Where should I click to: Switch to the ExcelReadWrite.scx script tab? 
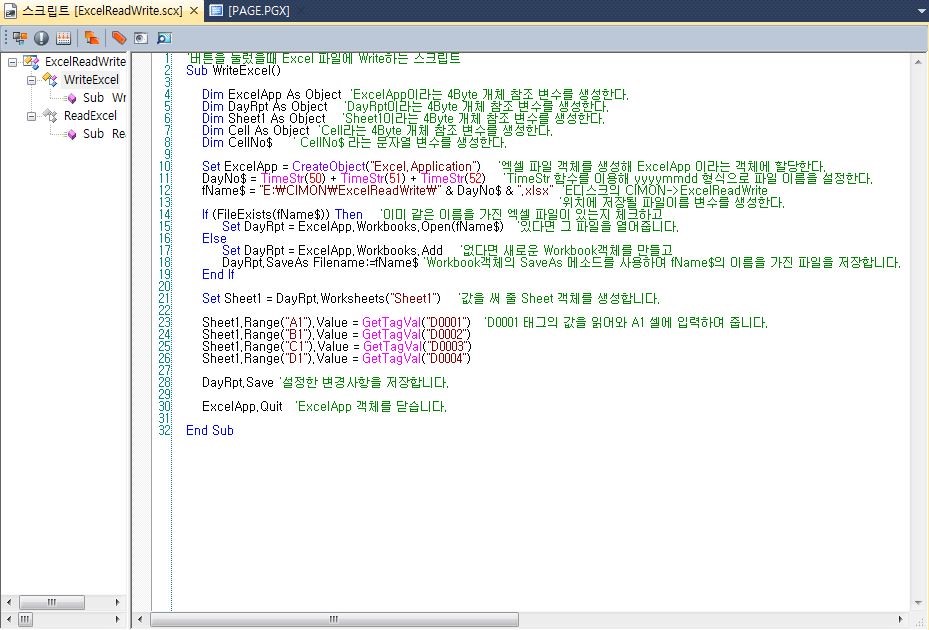pos(102,11)
